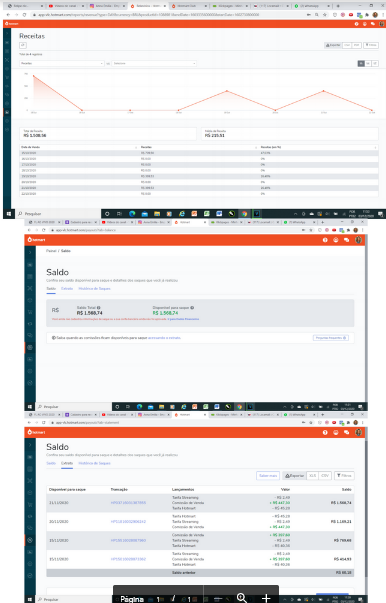Click the Perguntas frequentes button

pos(331,338)
